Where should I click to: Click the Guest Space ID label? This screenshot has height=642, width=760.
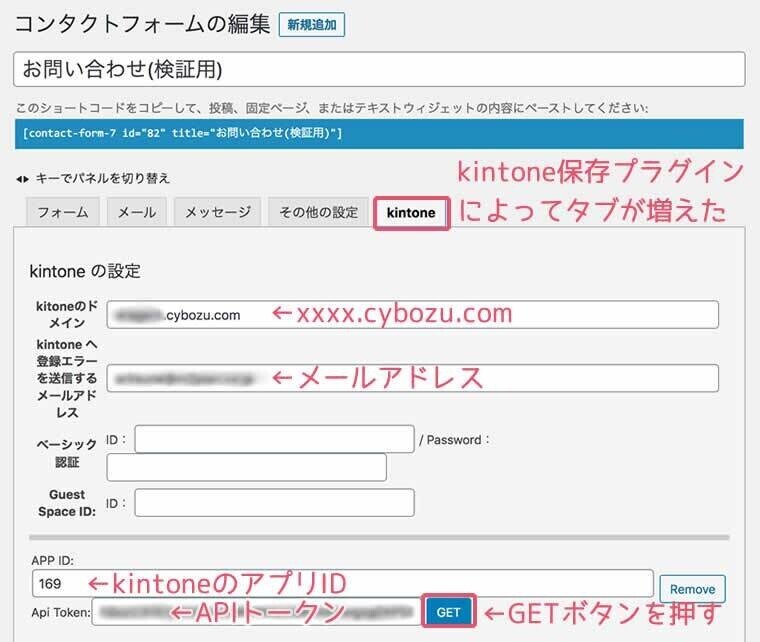67,503
